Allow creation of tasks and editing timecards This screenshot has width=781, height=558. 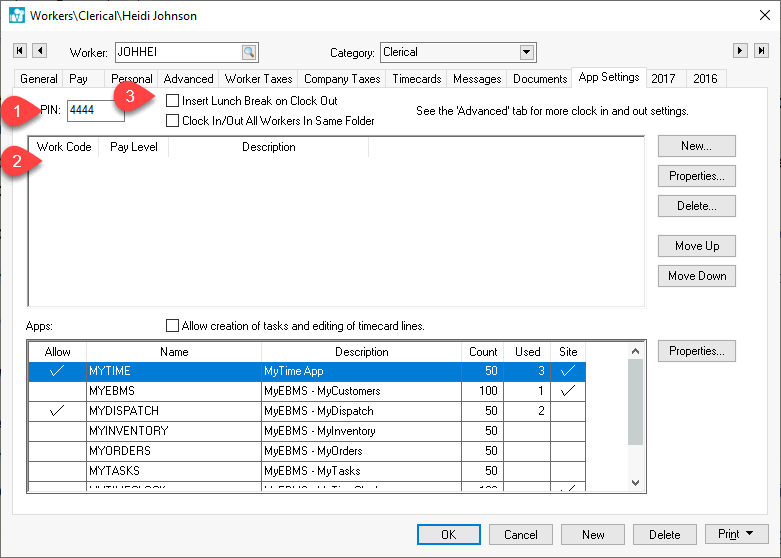(x=173, y=326)
